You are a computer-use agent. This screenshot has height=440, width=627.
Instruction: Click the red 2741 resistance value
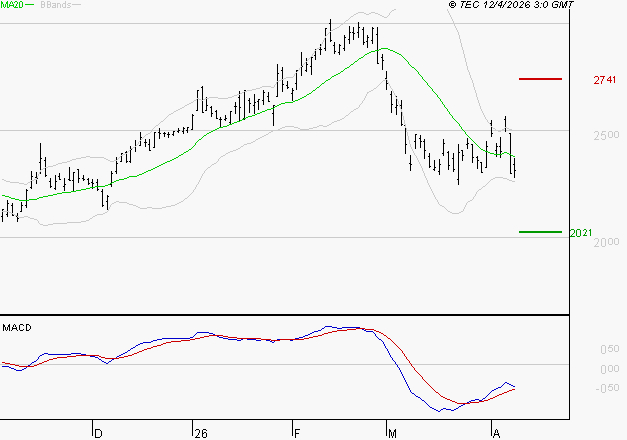coord(605,80)
